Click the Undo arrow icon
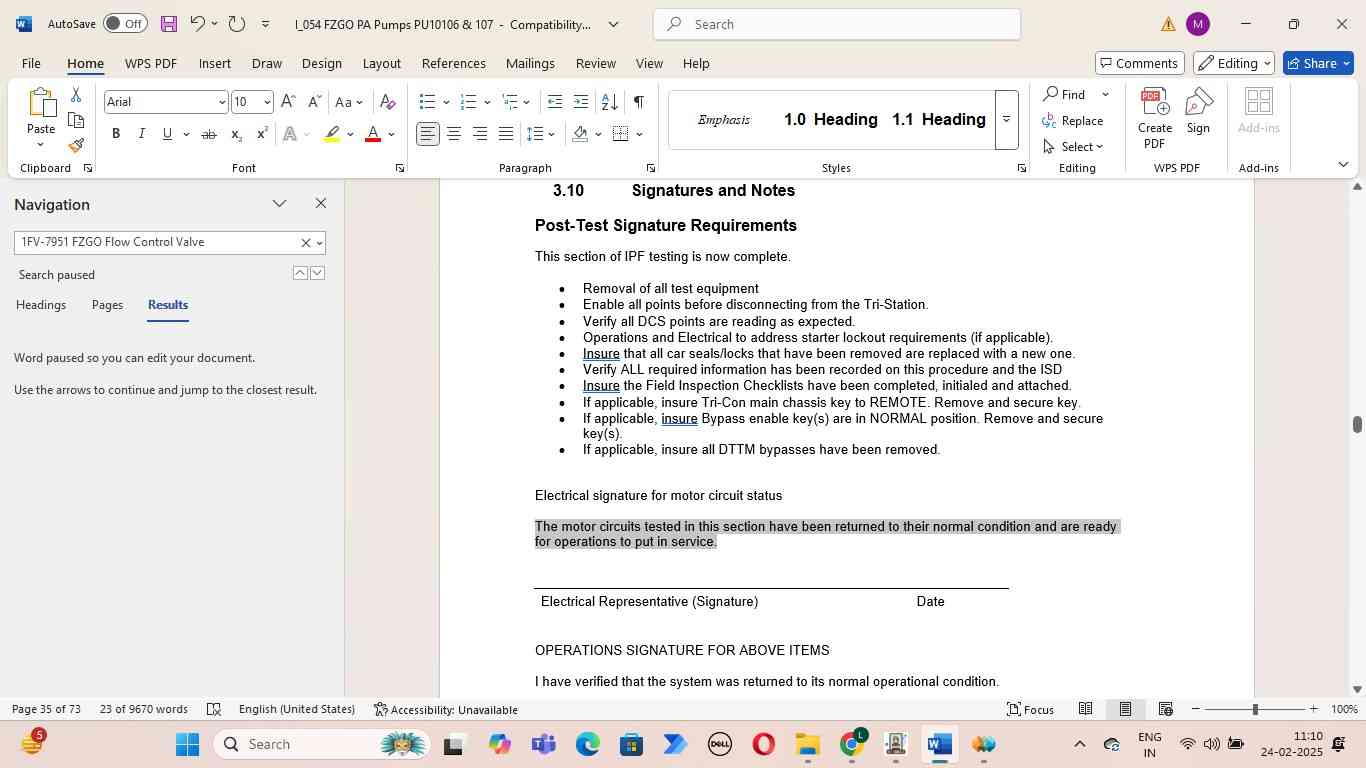Screen dimensions: 1366x768 (197, 24)
